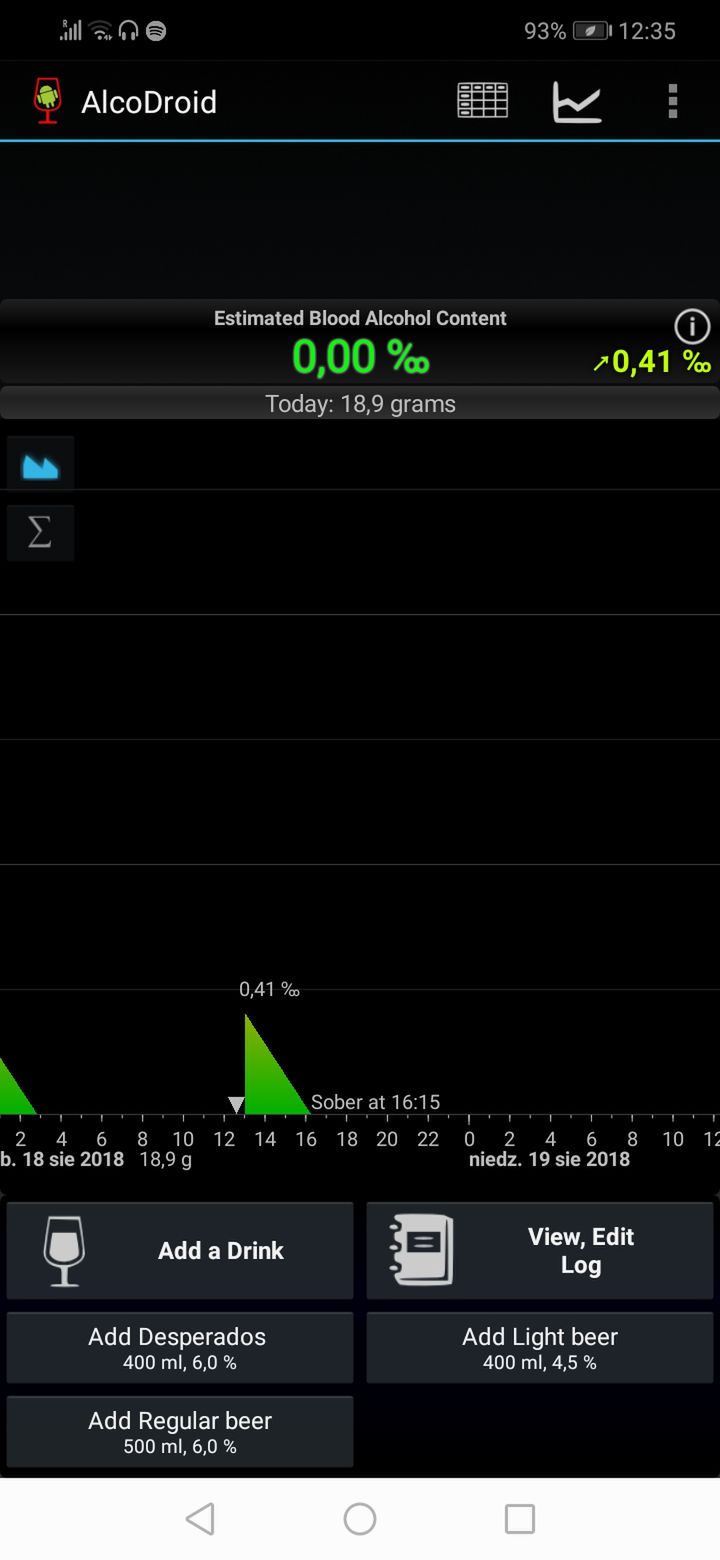Open View, Edit Log
720x1560 pixels.
[540, 1251]
